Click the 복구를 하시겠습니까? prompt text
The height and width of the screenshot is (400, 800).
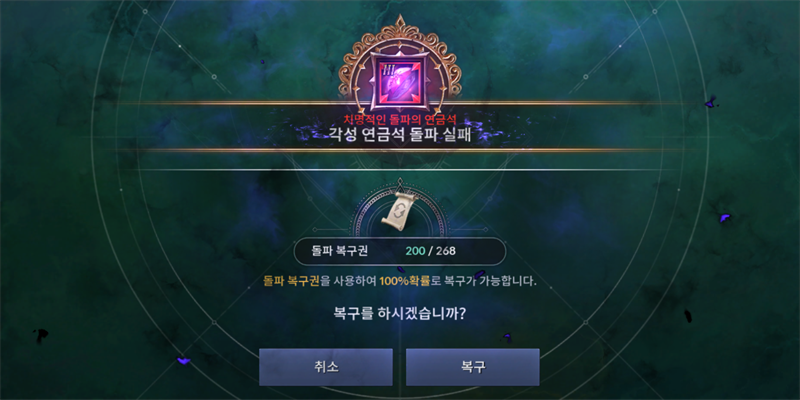[x=399, y=312]
